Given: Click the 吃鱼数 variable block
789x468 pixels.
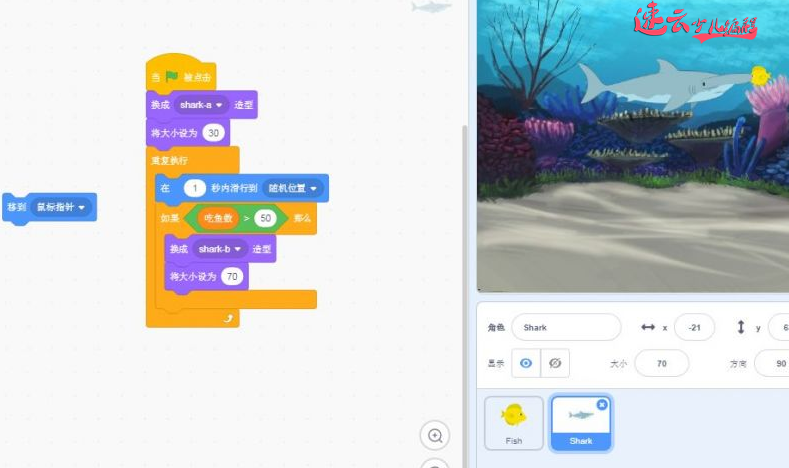Looking at the screenshot, I should pos(218,218).
